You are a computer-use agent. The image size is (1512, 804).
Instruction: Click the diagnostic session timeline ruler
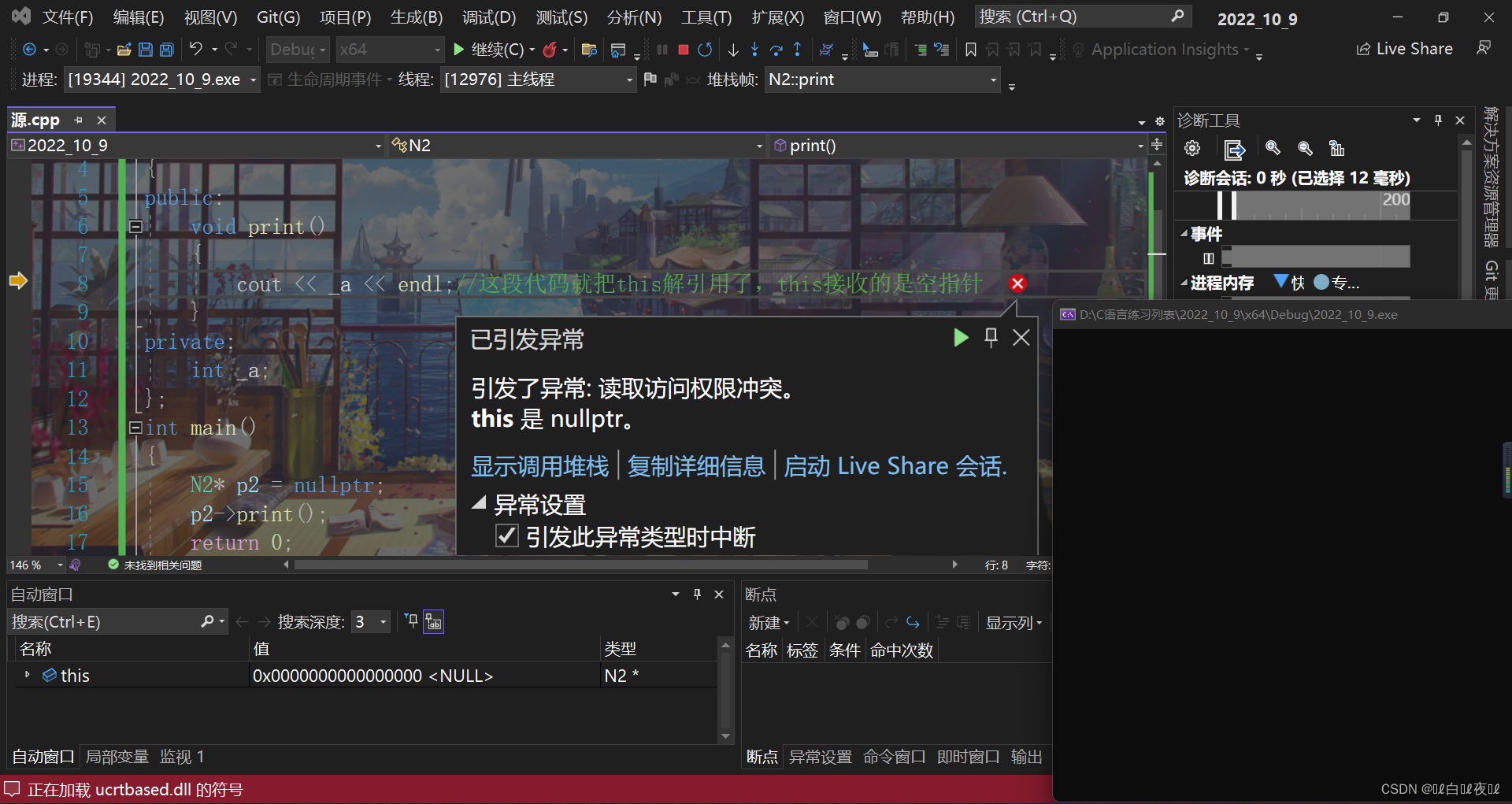coord(1315,205)
